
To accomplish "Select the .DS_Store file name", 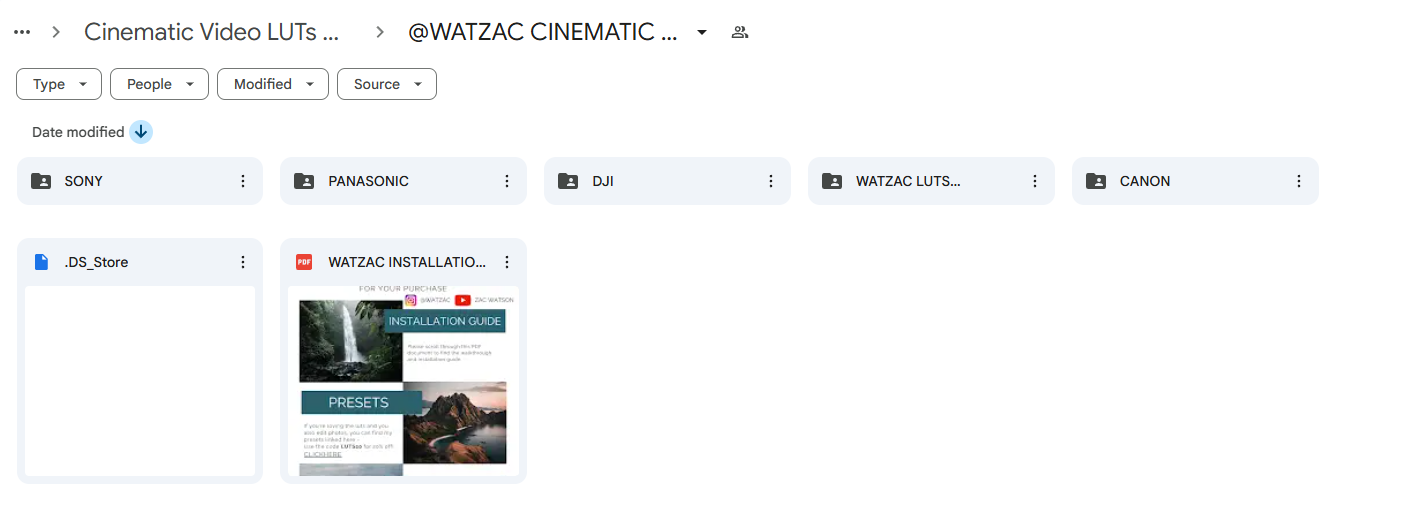I will coord(96,262).
